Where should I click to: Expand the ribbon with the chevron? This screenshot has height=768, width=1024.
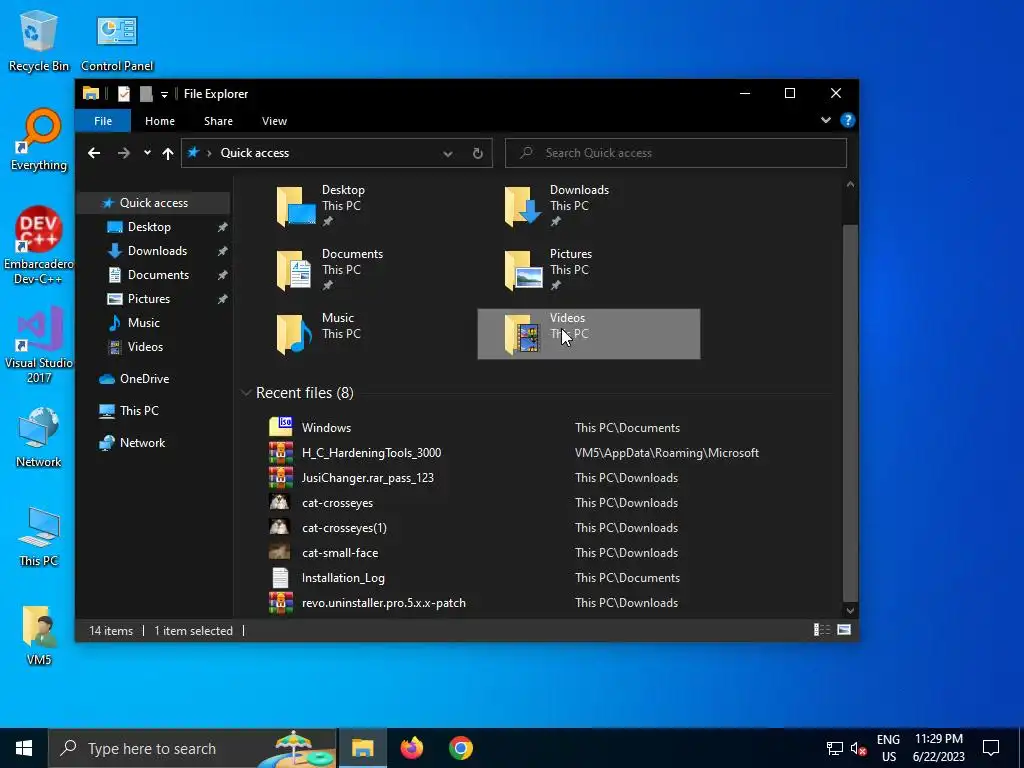click(825, 120)
